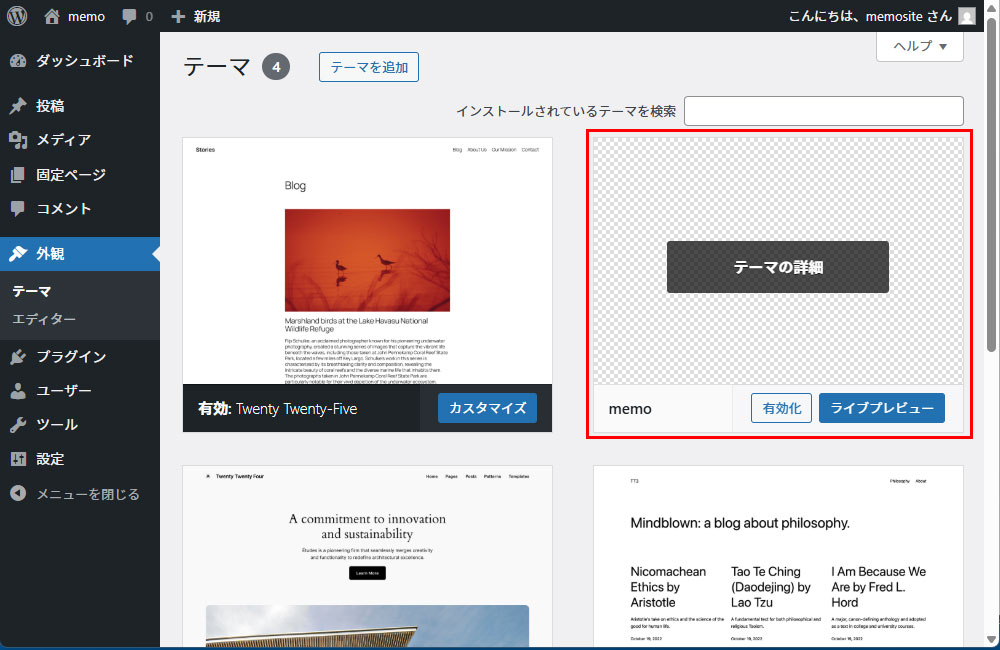Click the WordPress logo icon
The height and width of the screenshot is (650, 1000).
point(17,16)
